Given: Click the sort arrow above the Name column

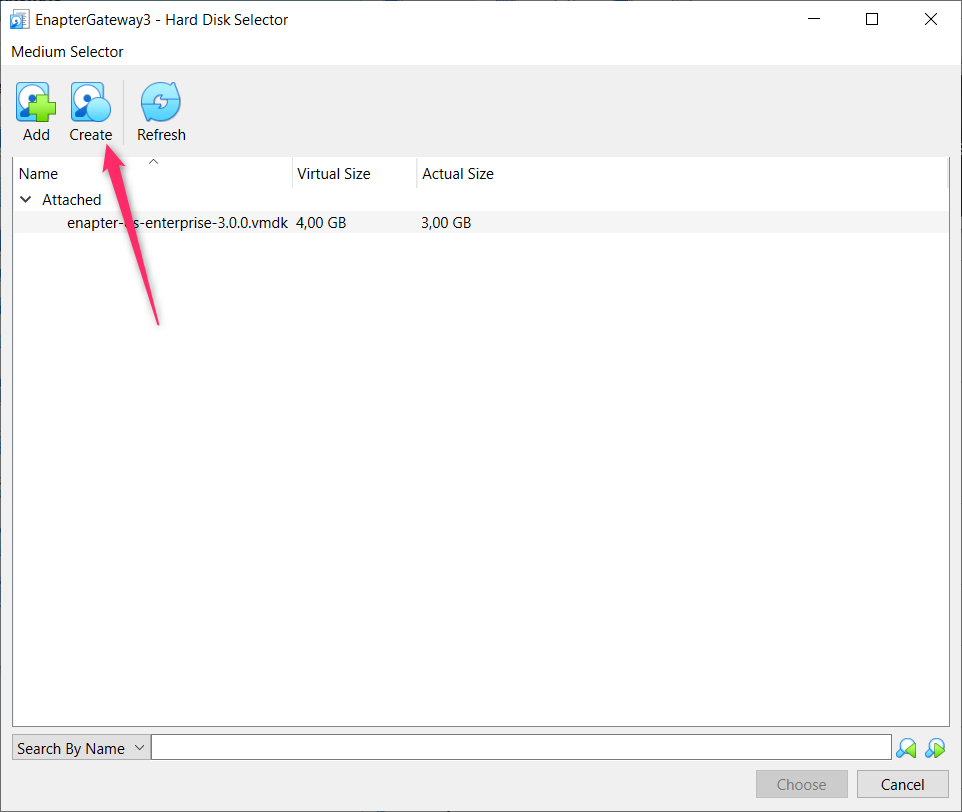Looking at the screenshot, I should [153, 161].
